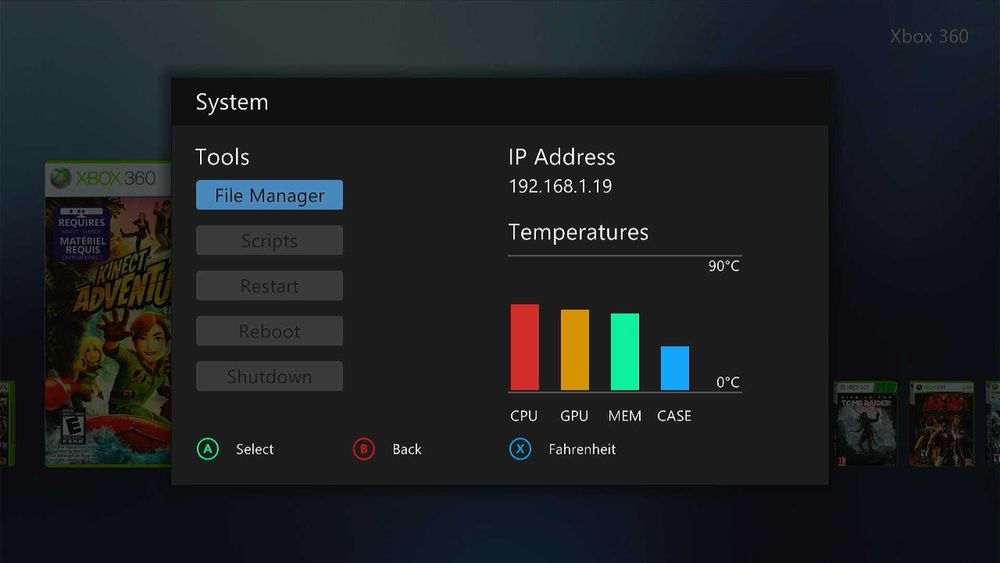Click the 90°C scale label

click(724, 266)
